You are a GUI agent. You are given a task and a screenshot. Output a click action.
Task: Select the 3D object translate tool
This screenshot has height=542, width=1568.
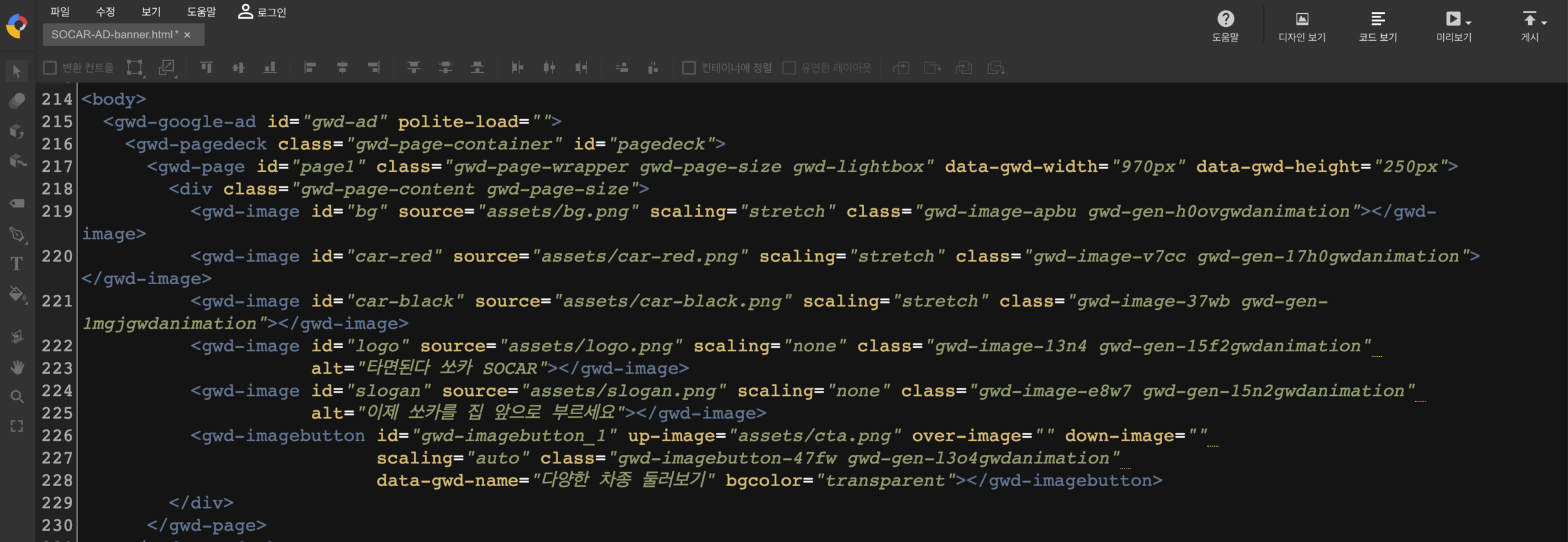coord(18,161)
